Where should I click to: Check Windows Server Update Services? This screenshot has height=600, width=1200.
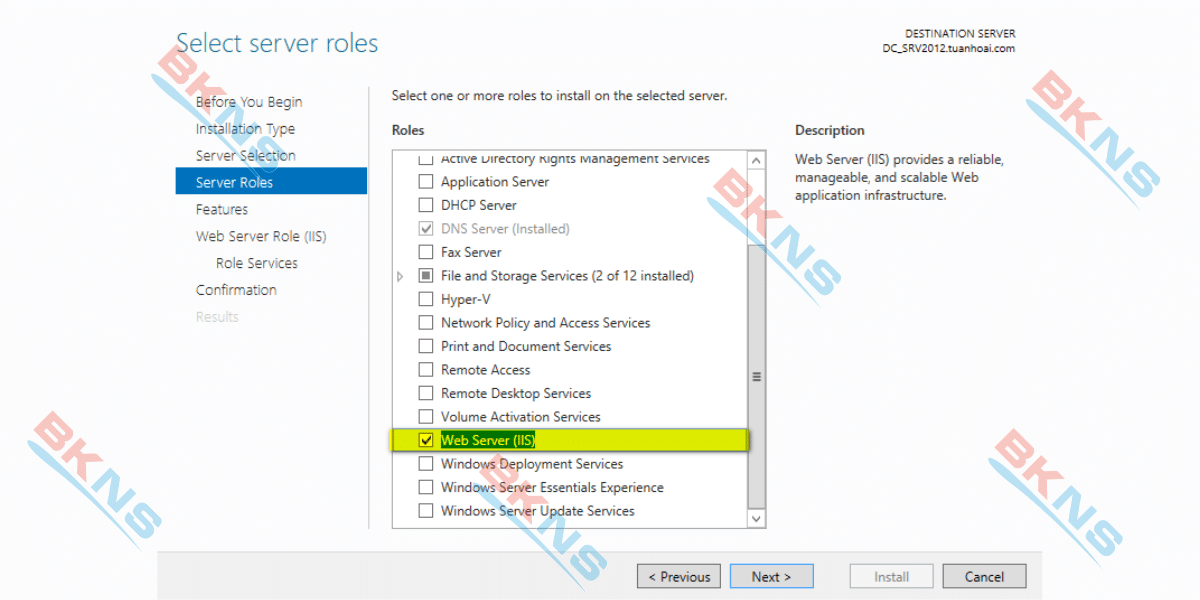coord(426,511)
